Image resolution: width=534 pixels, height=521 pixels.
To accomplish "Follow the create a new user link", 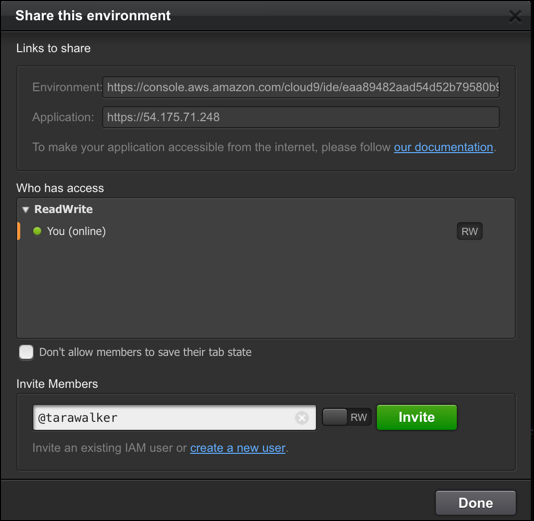I will 238,448.
